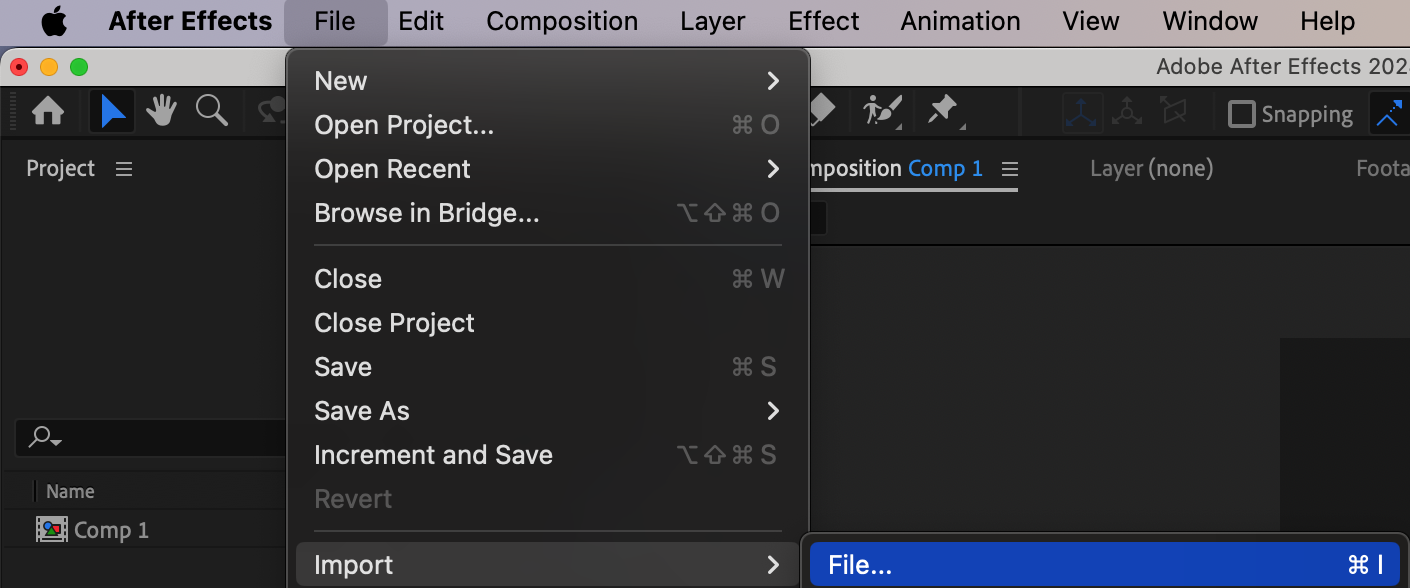Select the Zoom magnifier tool

pos(211,111)
